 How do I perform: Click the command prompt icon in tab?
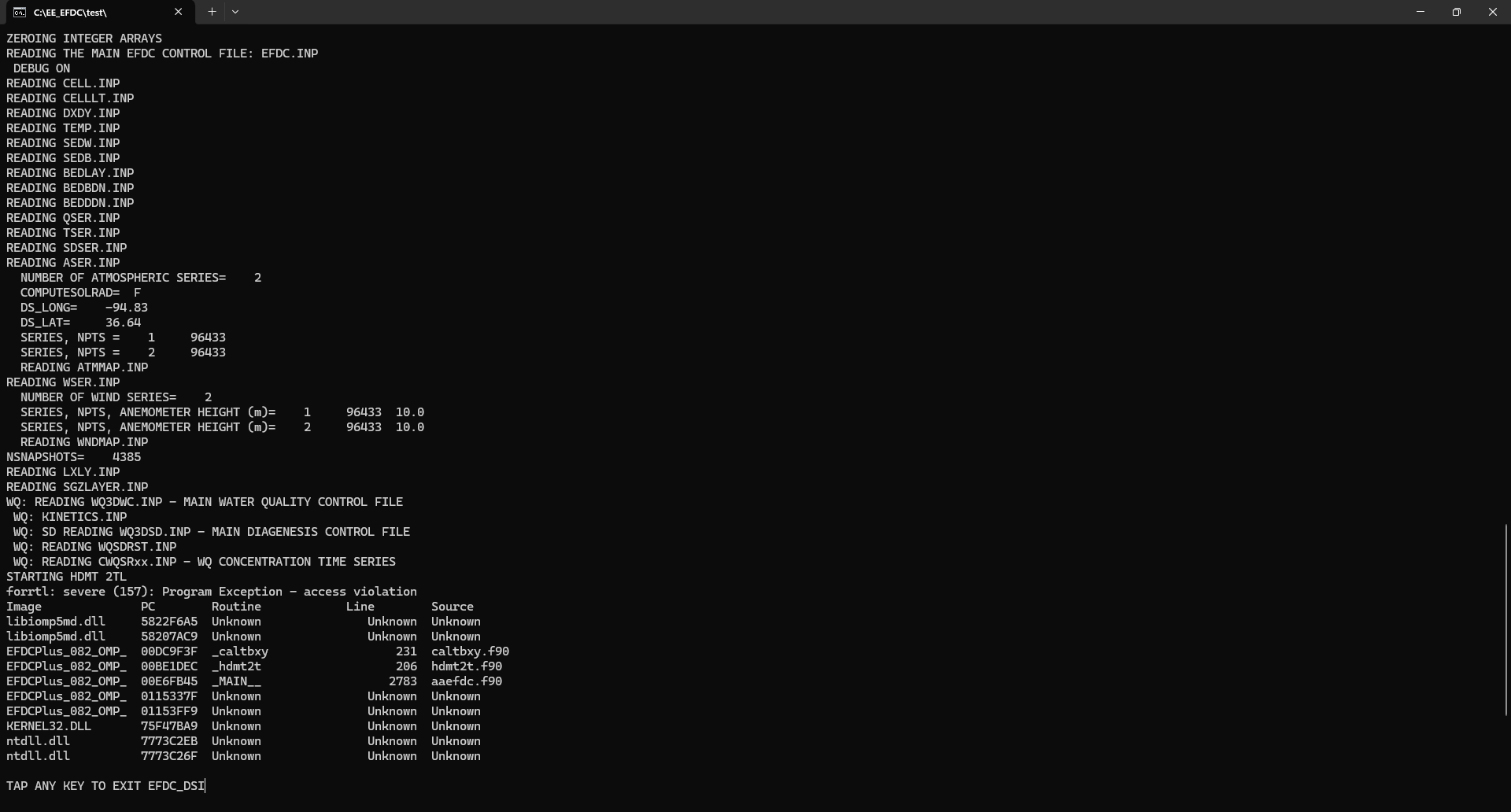(20, 13)
